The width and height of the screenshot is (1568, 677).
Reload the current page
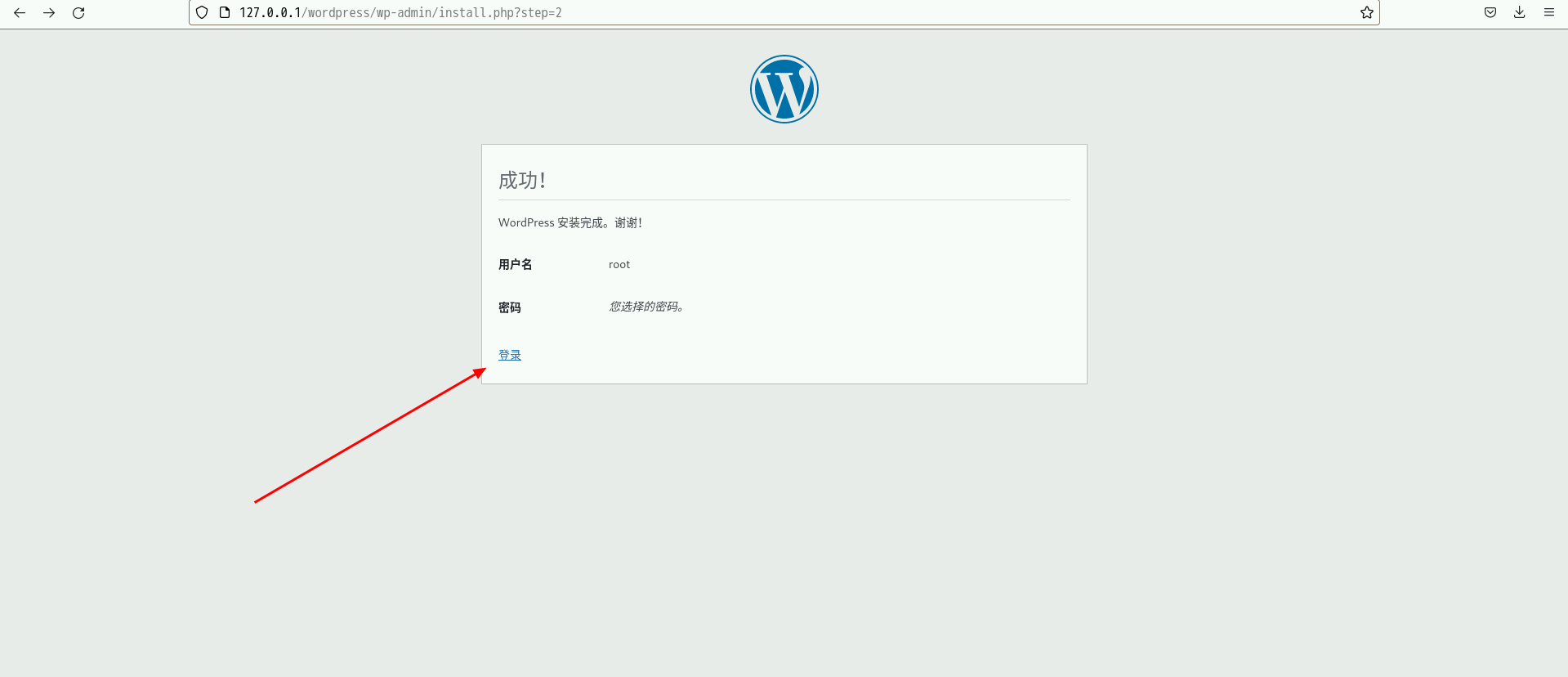point(78,12)
